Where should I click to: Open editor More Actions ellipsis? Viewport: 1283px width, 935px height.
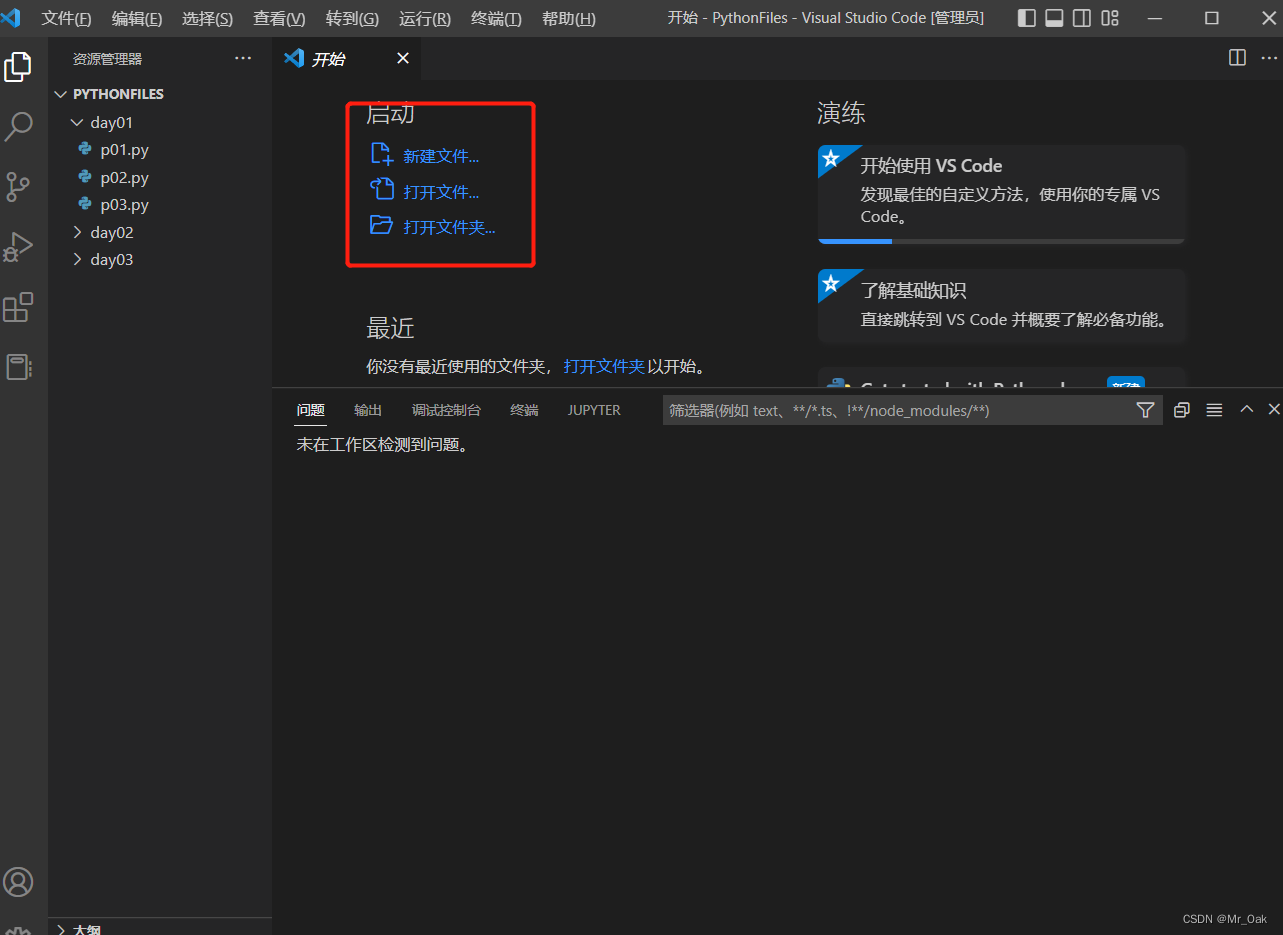tap(1269, 58)
